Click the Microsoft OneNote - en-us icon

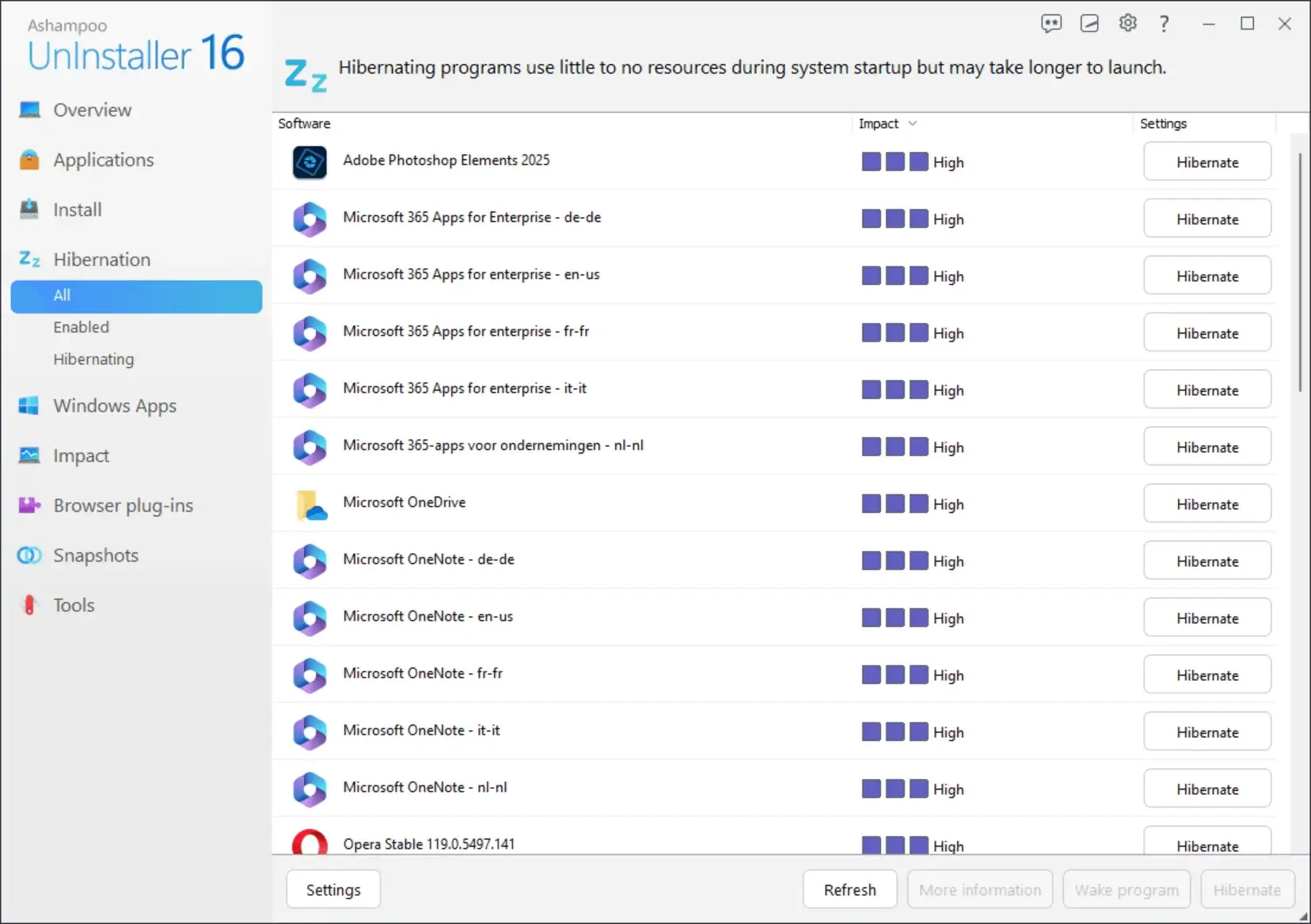(310, 618)
